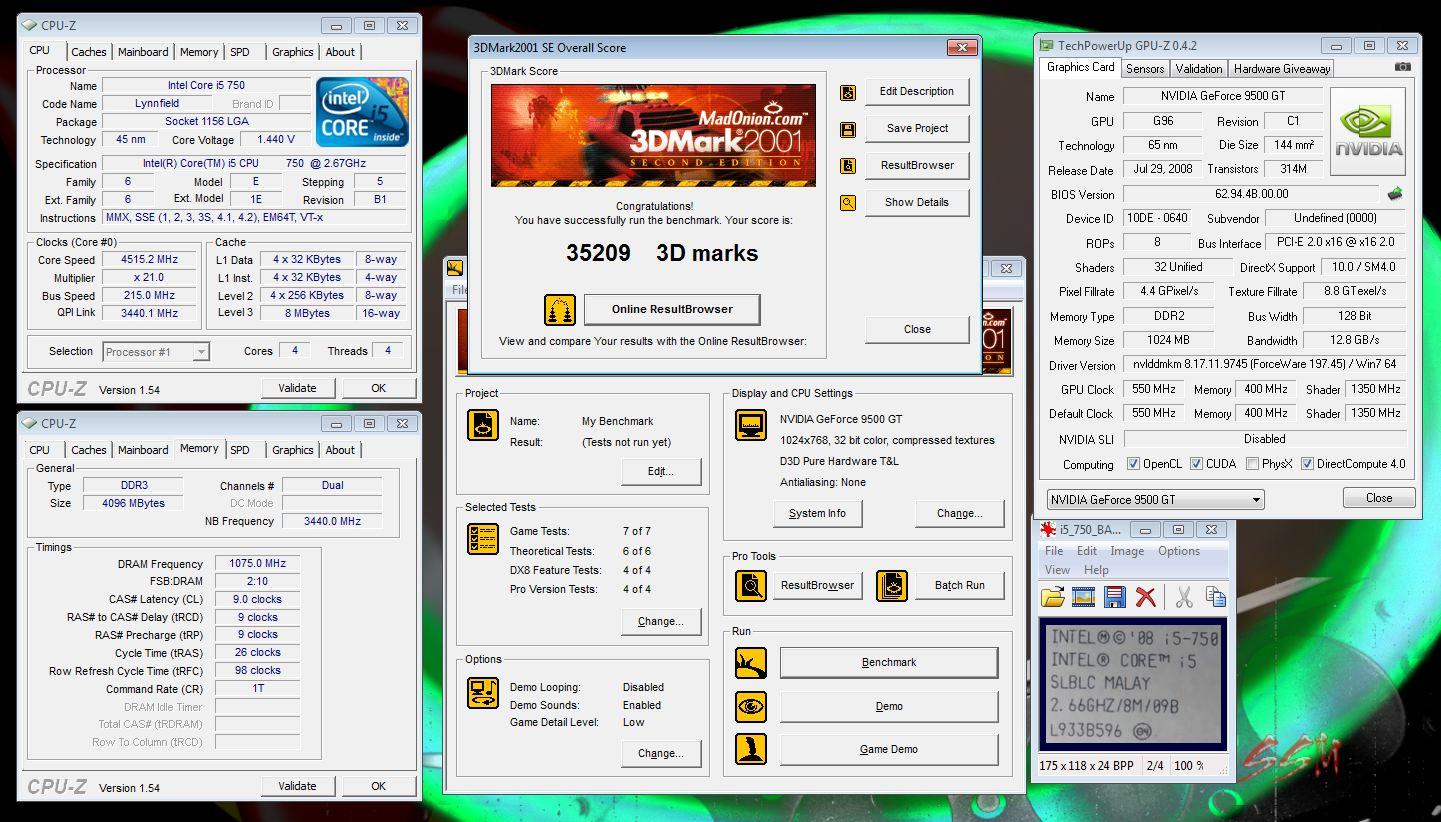Image resolution: width=1441 pixels, height=822 pixels.
Task: Click the Game Demo button
Action: (889, 749)
